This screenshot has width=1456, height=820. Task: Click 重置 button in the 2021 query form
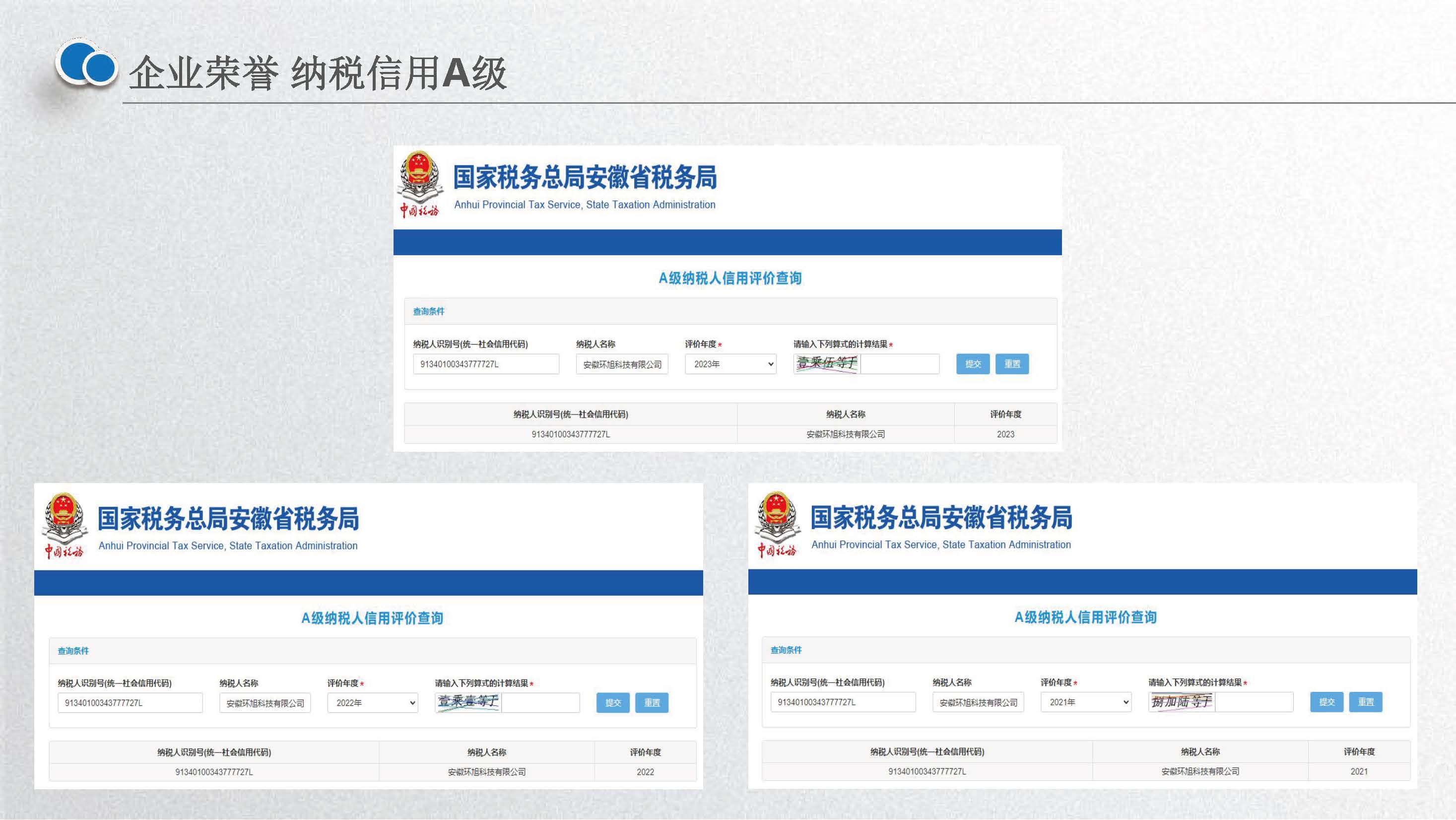click(x=1366, y=702)
